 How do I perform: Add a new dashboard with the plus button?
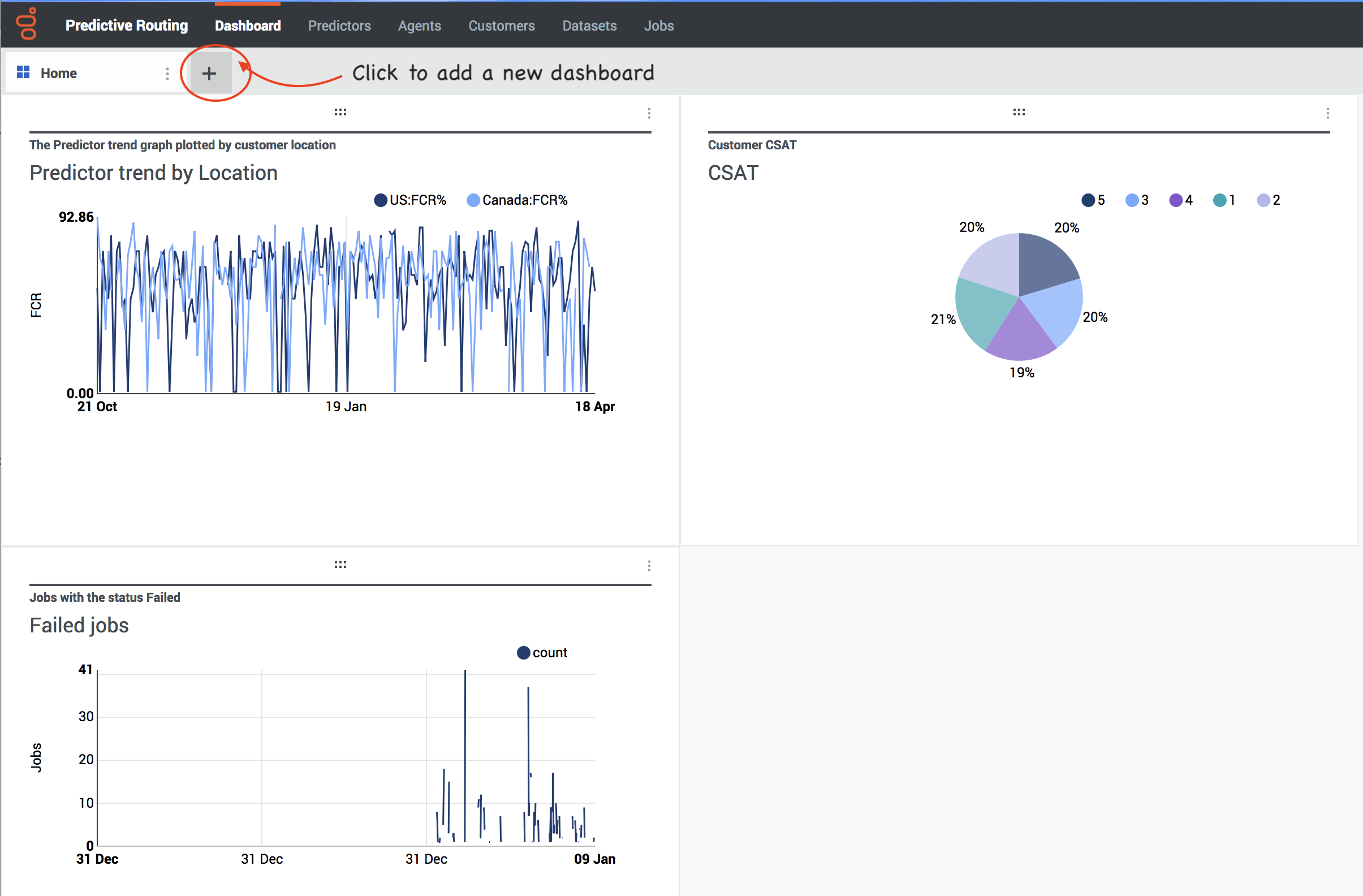[x=209, y=73]
